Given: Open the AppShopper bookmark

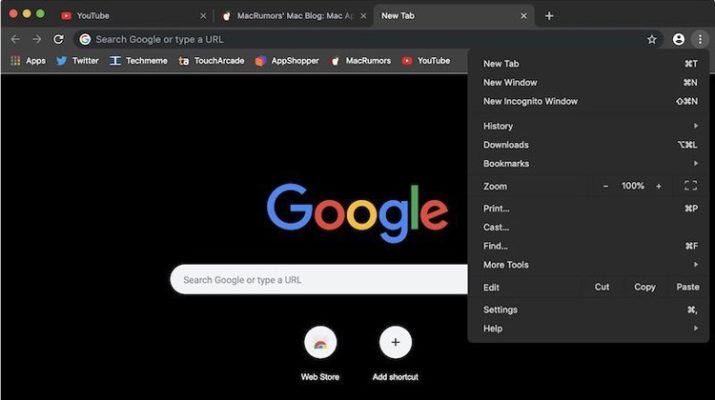Looking at the screenshot, I should tap(287, 61).
